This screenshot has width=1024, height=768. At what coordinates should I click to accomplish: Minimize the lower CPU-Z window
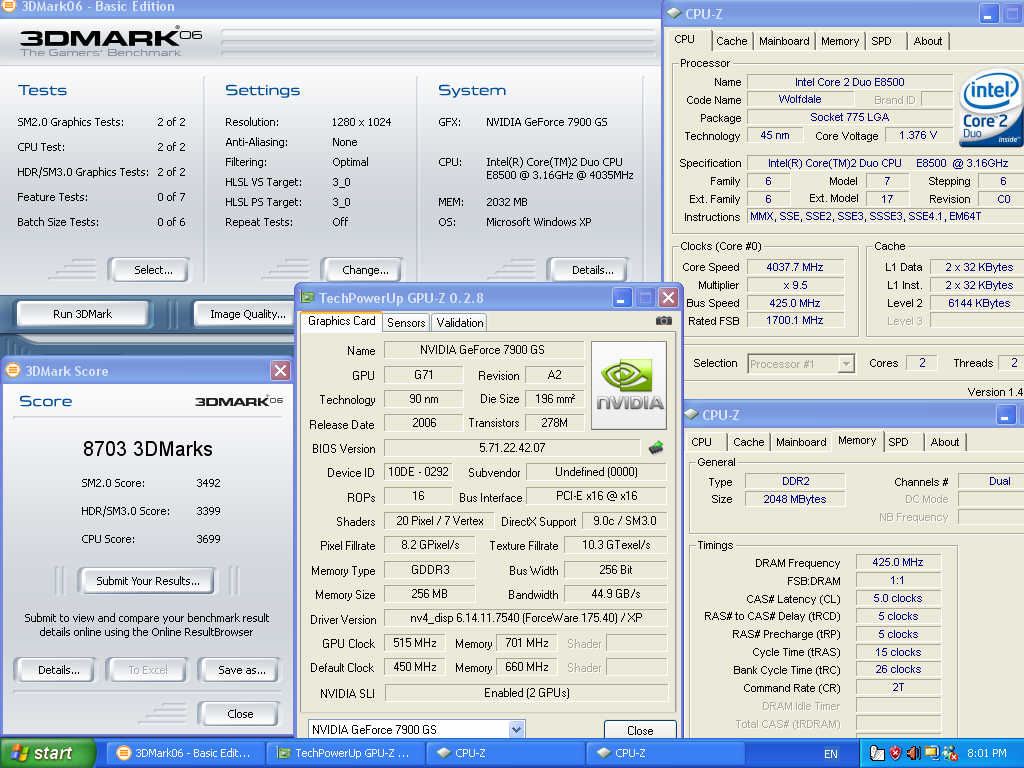click(1005, 415)
